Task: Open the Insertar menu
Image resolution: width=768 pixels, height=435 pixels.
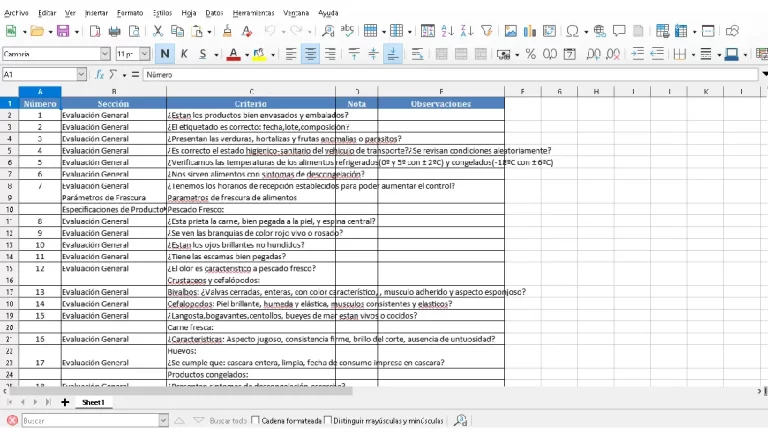Action: tap(96, 13)
